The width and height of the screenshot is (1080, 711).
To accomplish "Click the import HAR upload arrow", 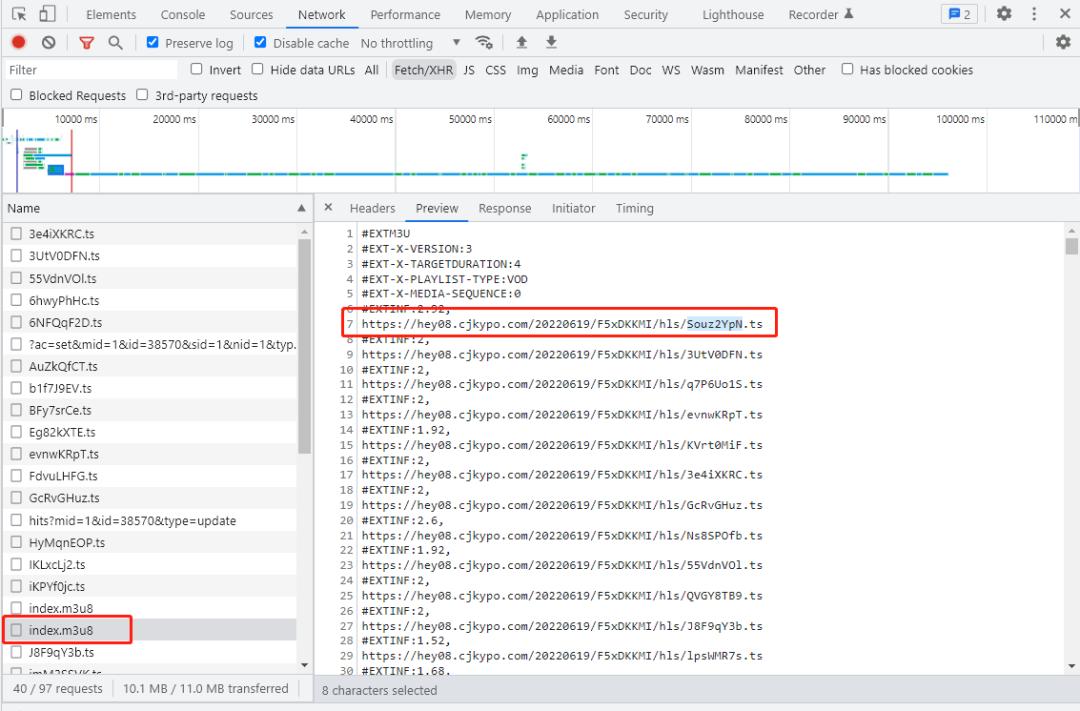I will (x=521, y=43).
